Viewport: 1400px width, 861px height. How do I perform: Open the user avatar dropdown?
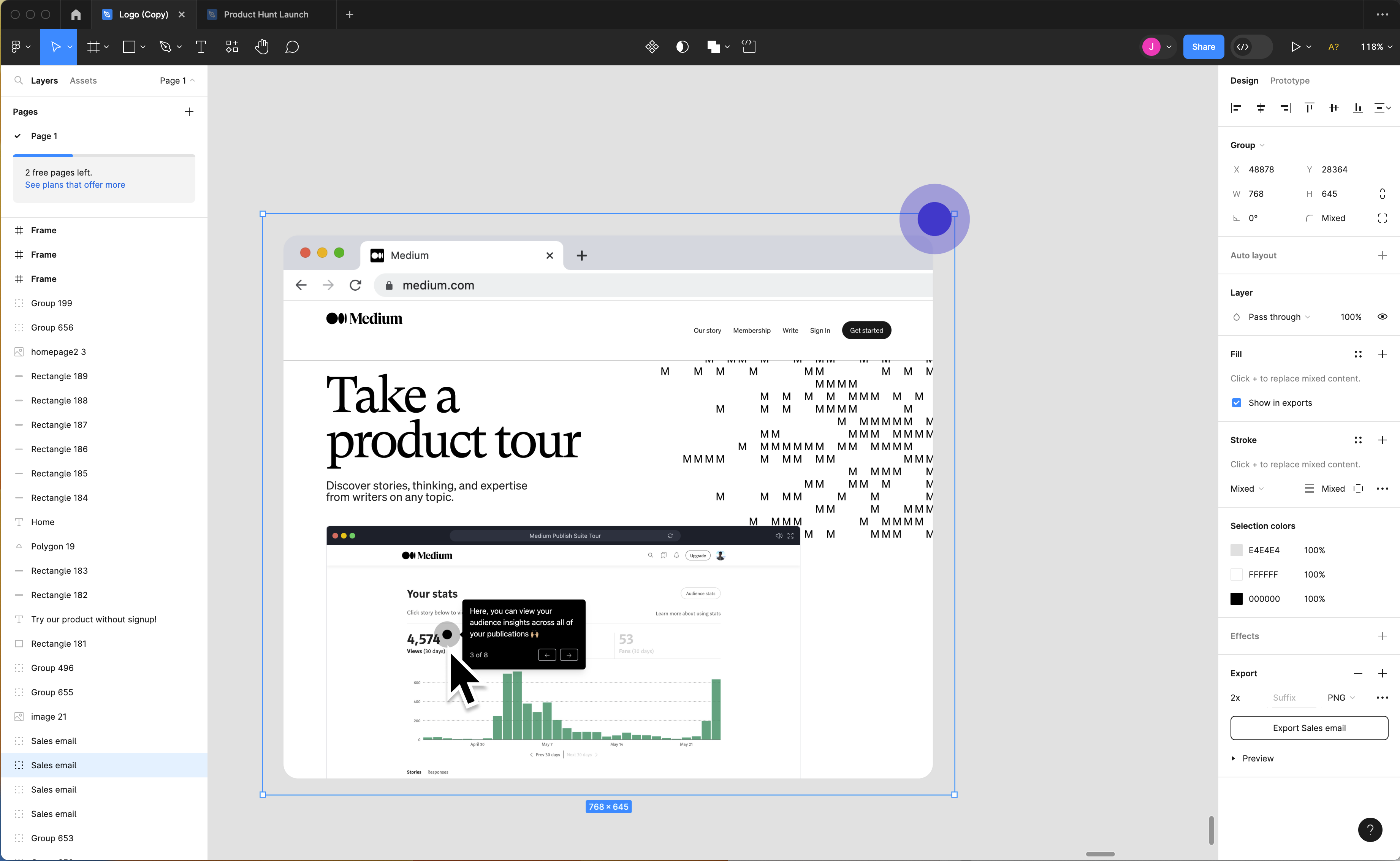1158,47
